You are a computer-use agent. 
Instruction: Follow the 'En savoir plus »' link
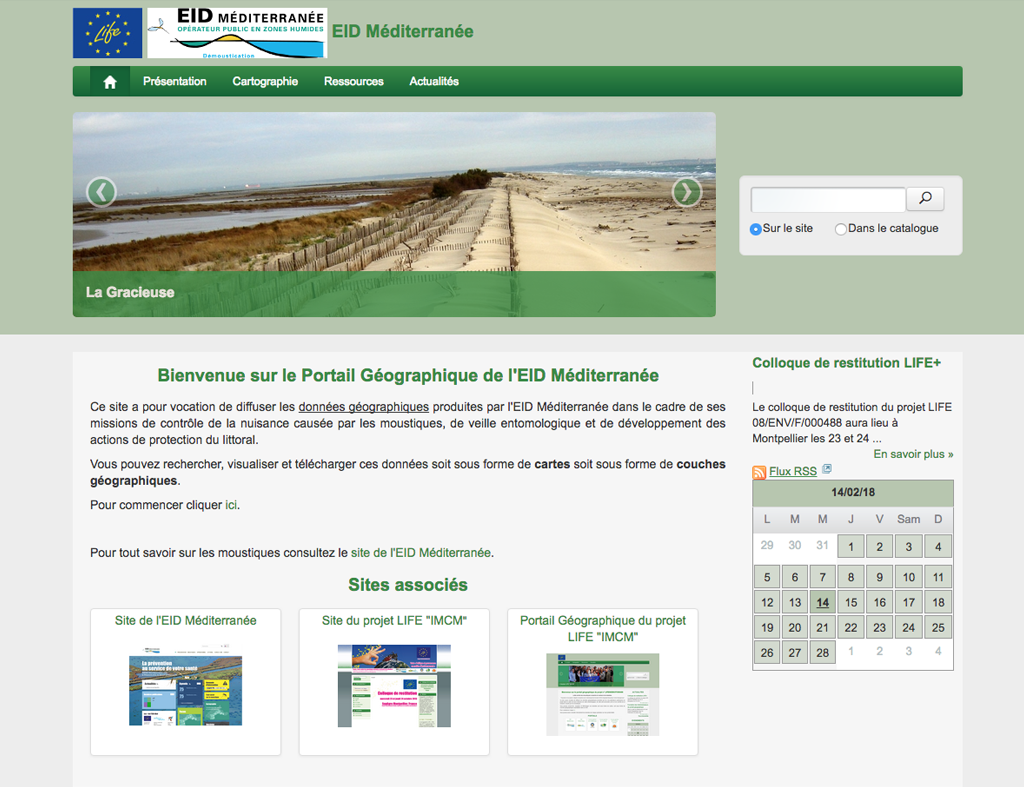click(x=913, y=454)
